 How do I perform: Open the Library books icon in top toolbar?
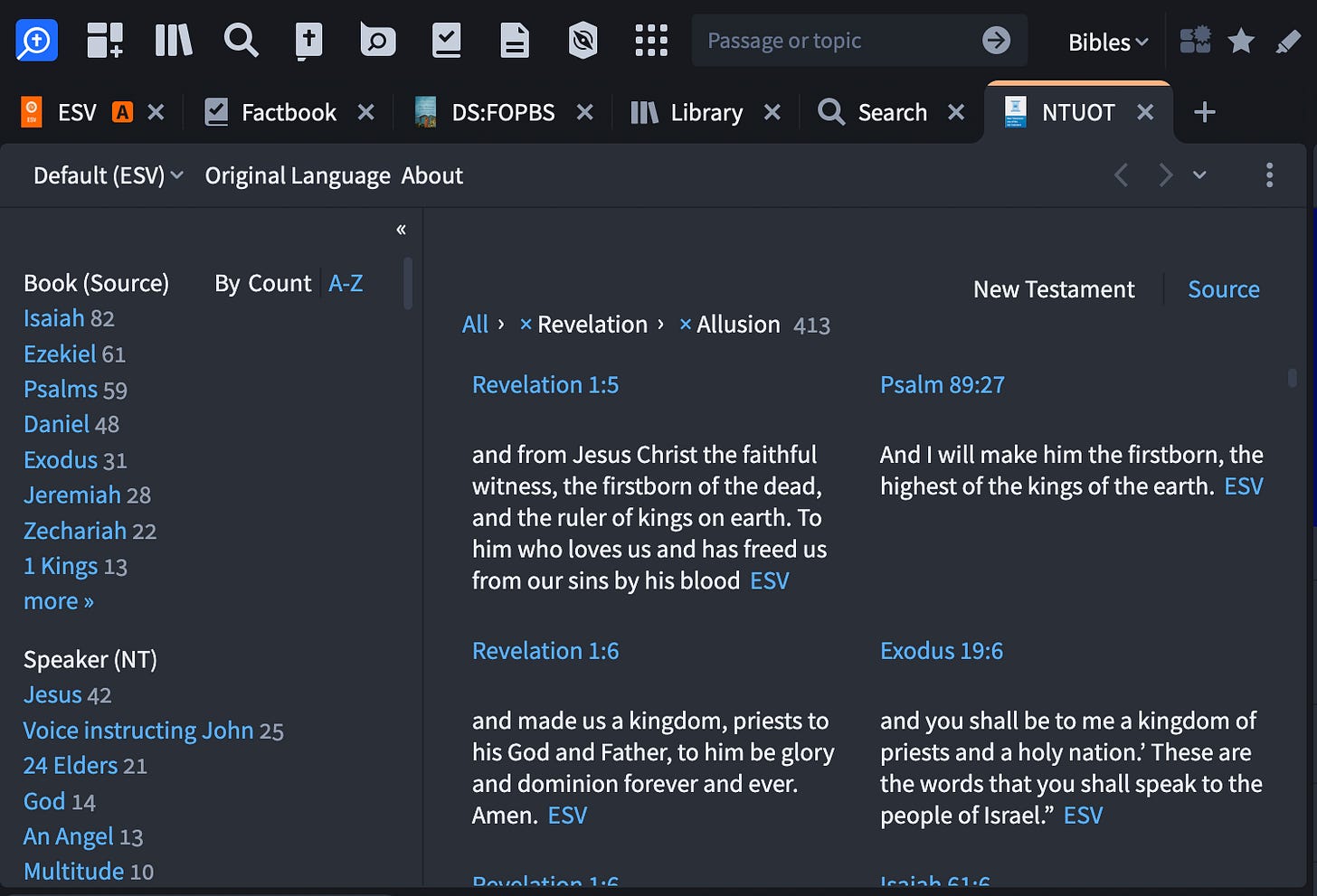[174, 41]
